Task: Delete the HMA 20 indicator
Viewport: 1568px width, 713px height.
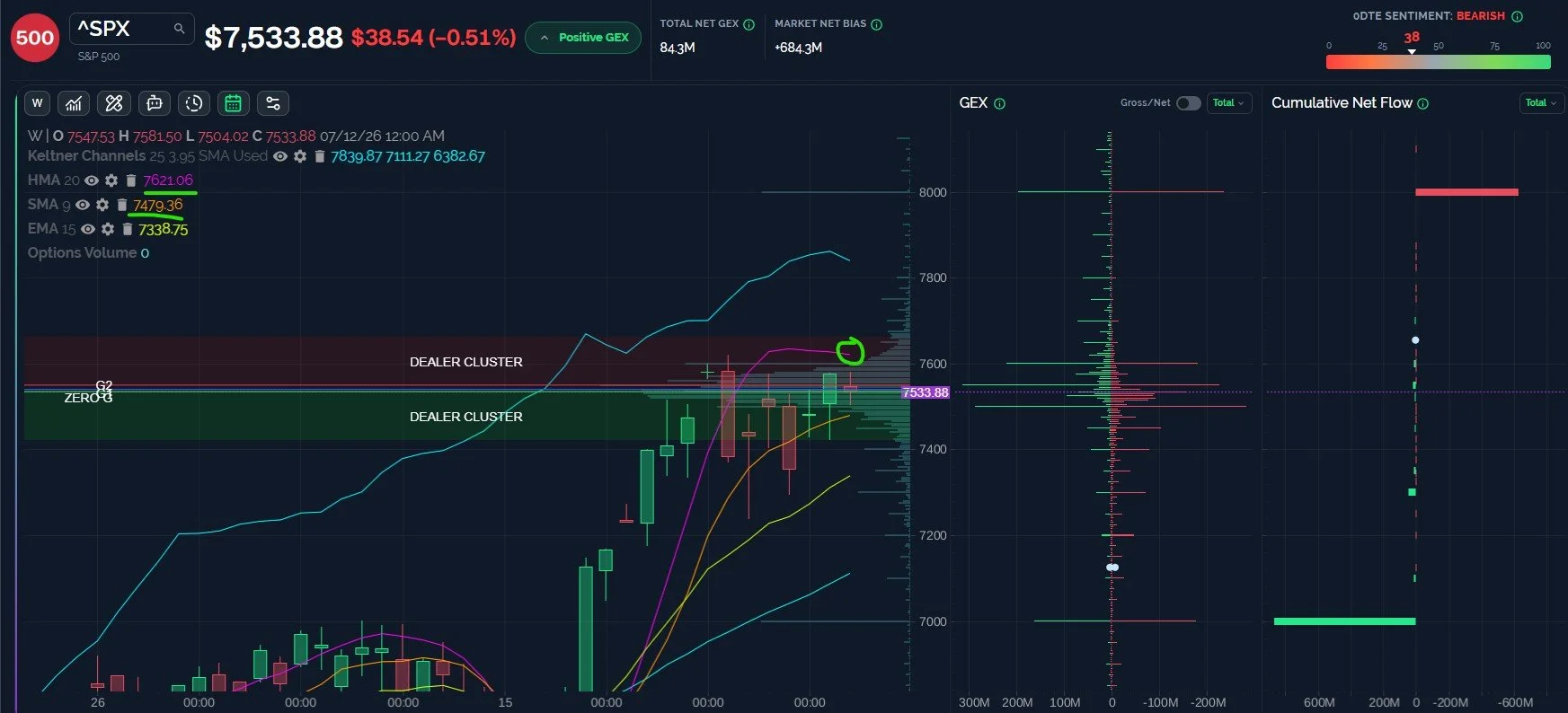Action: click(x=130, y=180)
